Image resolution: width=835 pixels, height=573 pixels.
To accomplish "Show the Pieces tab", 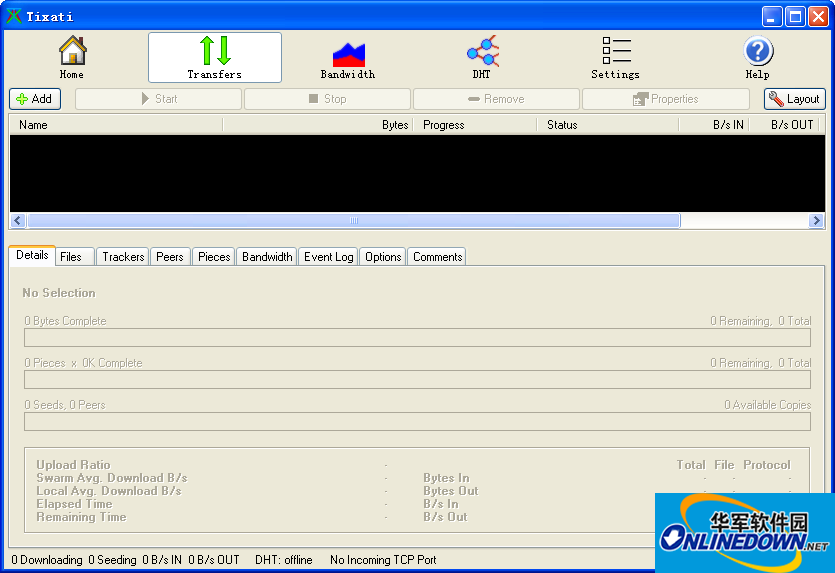I will click(214, 257).
